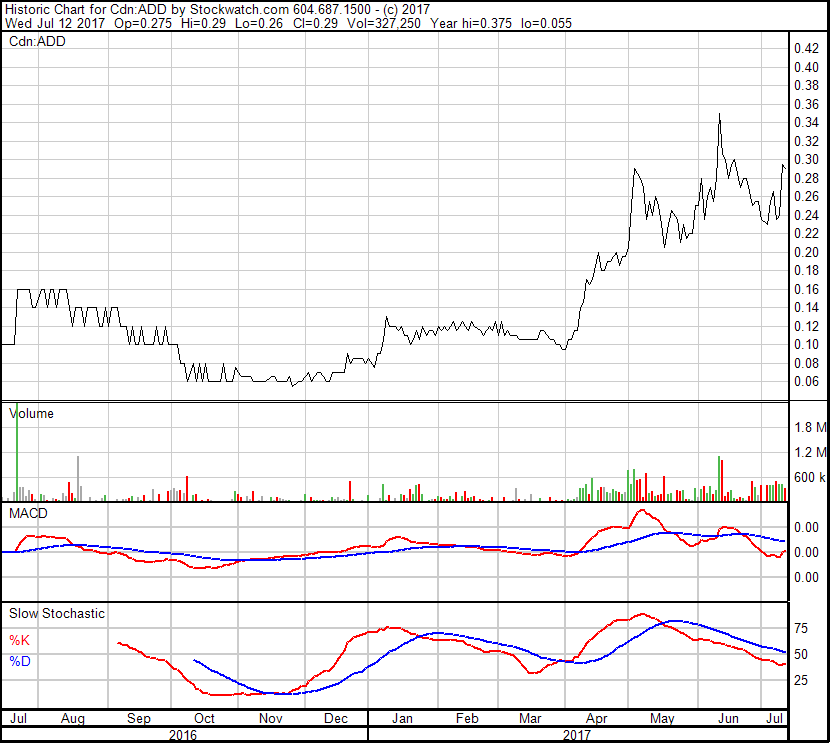Click the 0.42 price axis label
Screen dimensions: 830x743
(x=806, y=48)
